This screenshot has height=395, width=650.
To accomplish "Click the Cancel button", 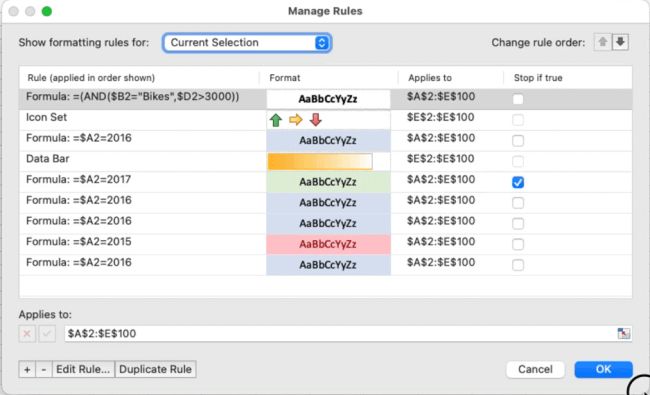I will (x=535, y=369).
